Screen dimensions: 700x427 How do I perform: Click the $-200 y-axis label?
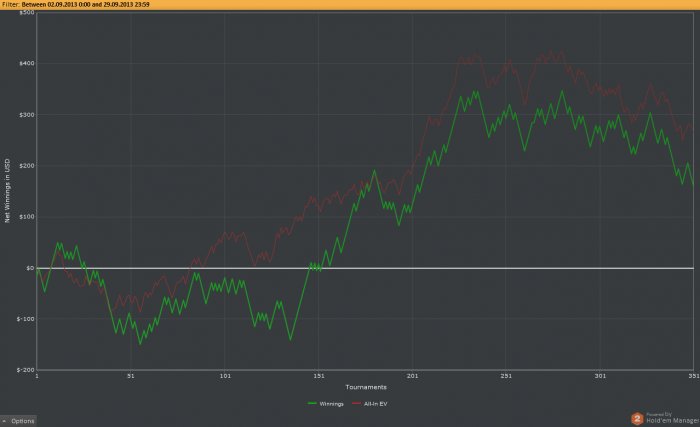[x=25, y=370]
